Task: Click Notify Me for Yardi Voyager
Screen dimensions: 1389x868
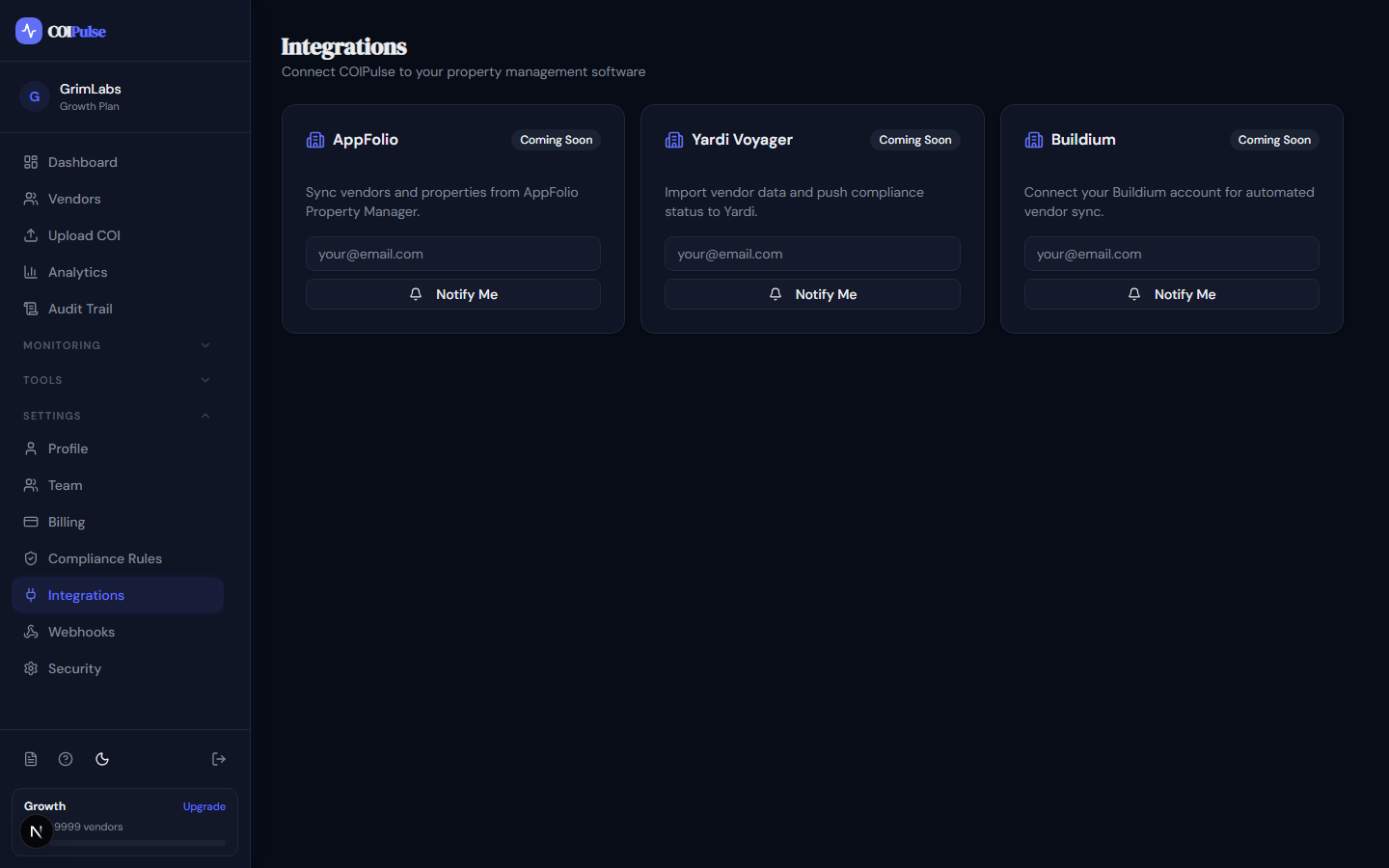Action: point(812,294)
